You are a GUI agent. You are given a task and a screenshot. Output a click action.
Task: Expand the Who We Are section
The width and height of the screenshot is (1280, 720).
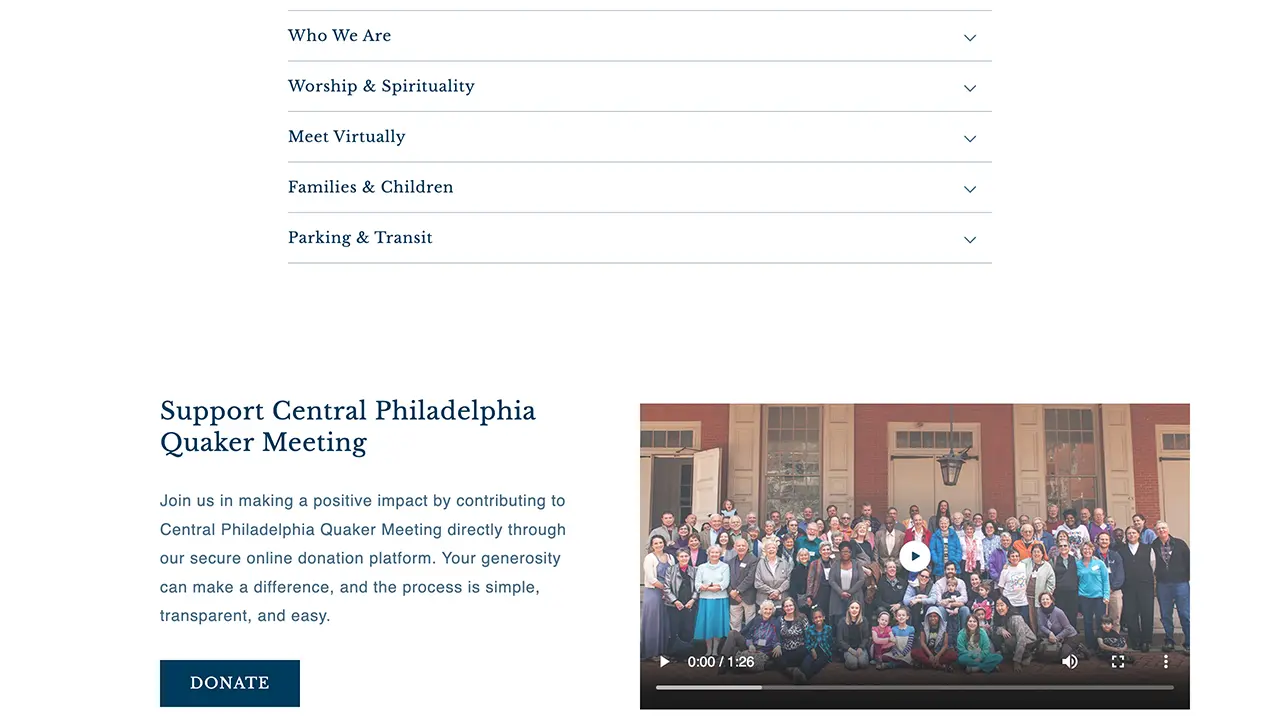[969, 37]
